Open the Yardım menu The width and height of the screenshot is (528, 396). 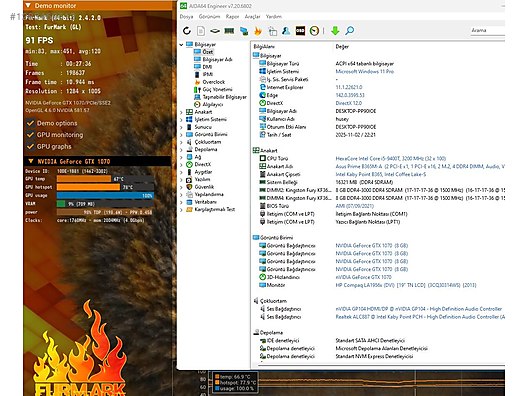click(274, 16)
